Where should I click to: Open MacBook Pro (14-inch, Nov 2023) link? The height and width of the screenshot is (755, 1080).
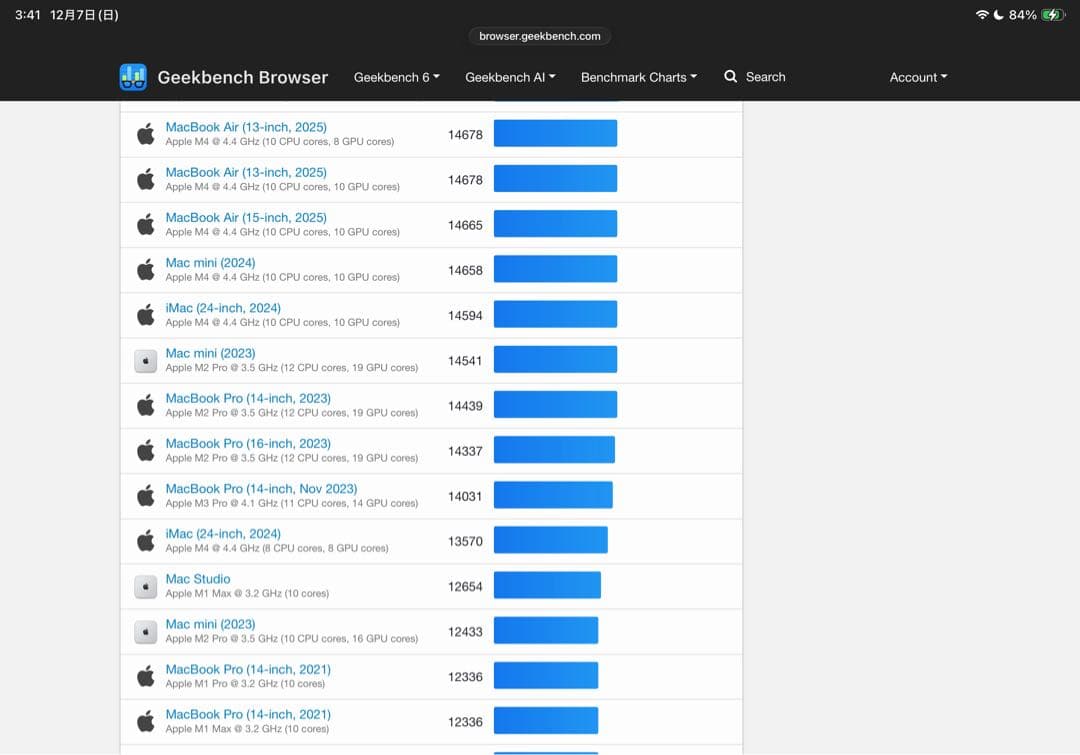pos(261,489)
